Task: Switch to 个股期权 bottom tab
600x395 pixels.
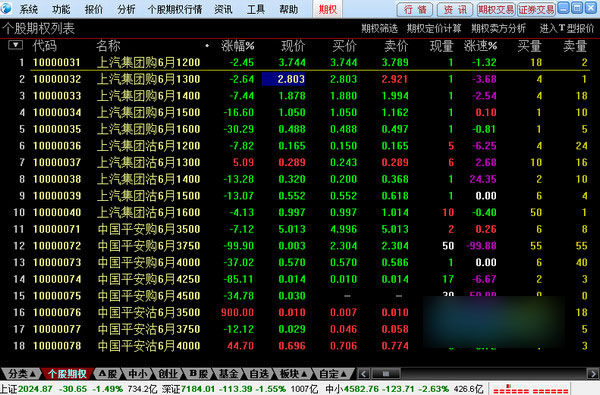Action: 67,374
